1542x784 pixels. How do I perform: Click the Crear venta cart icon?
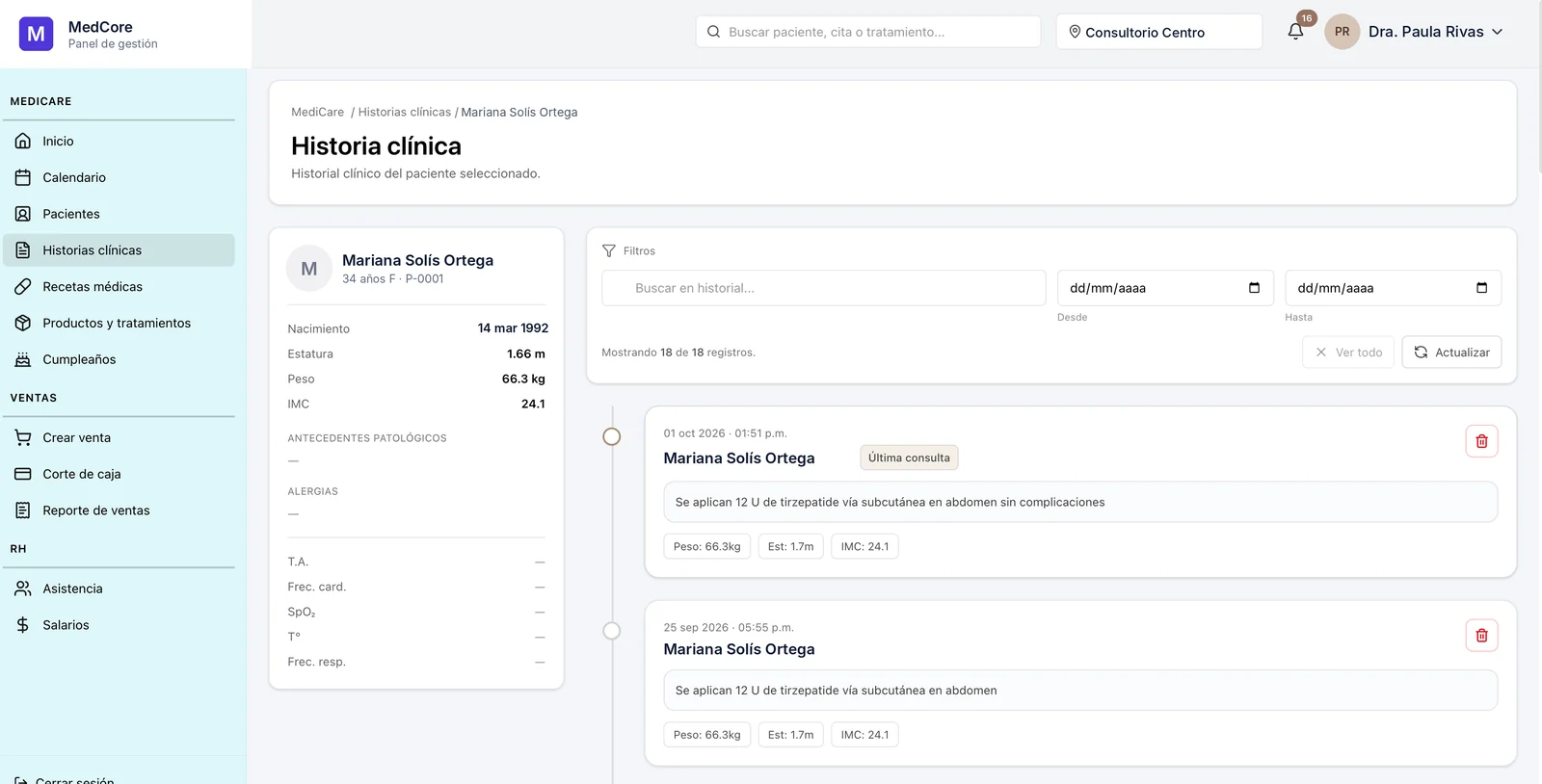tap(23, 437)
